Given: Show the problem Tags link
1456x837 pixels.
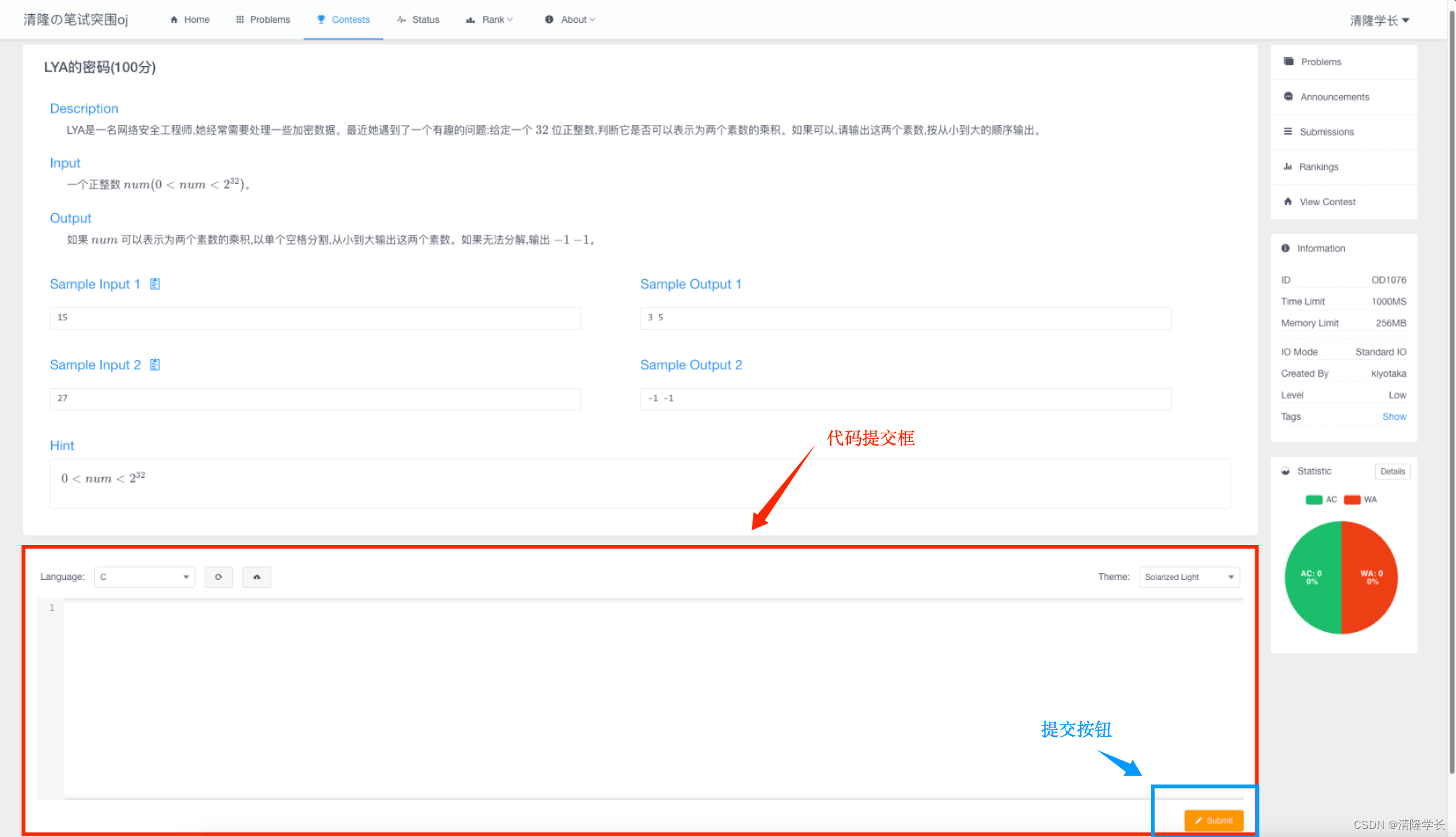Looking at the screenshot, I should 1393,416.
